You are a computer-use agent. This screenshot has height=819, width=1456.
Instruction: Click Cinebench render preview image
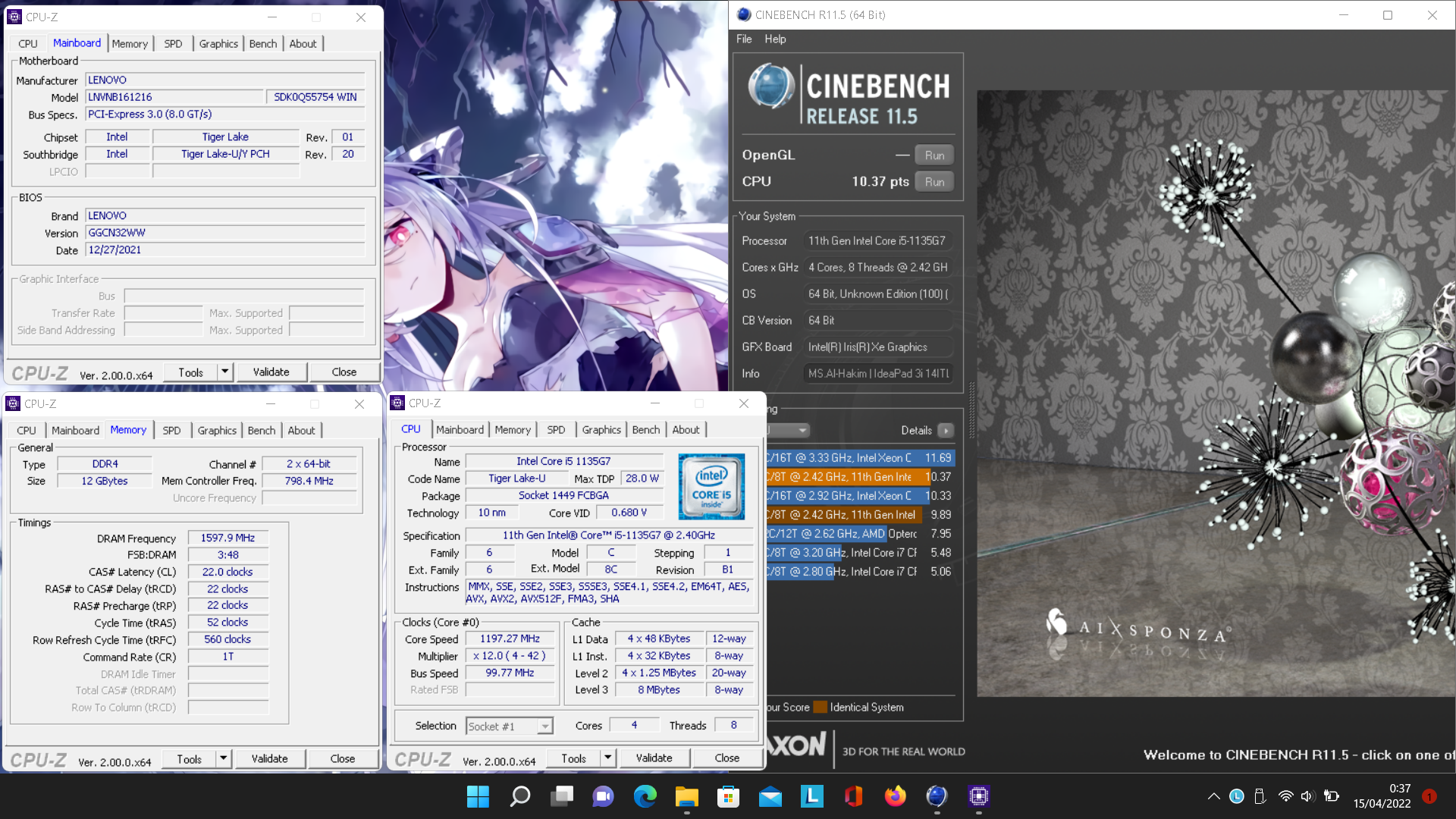tap(1216, 394)
